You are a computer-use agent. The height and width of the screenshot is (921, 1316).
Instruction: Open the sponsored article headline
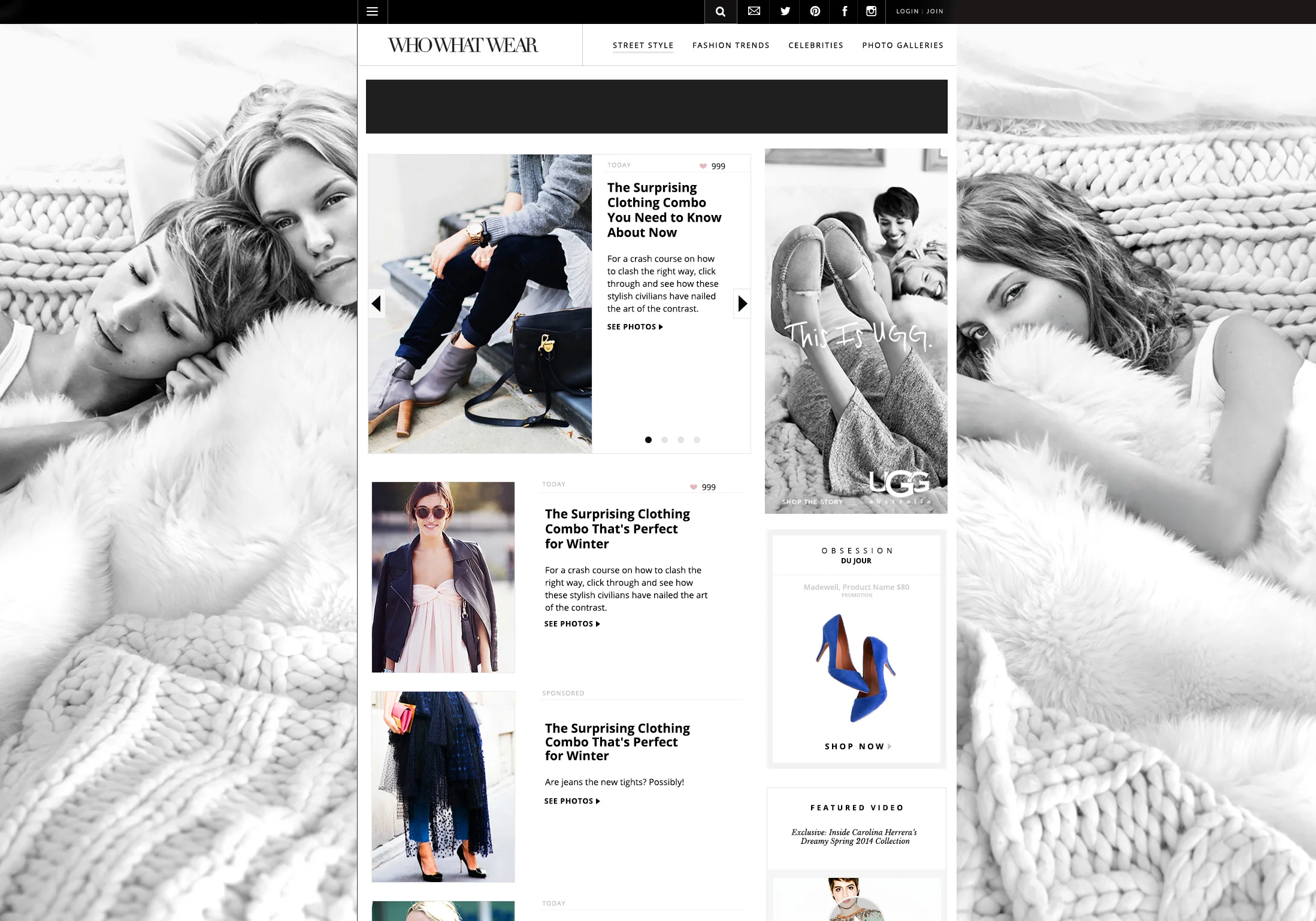tap(618, 742)
